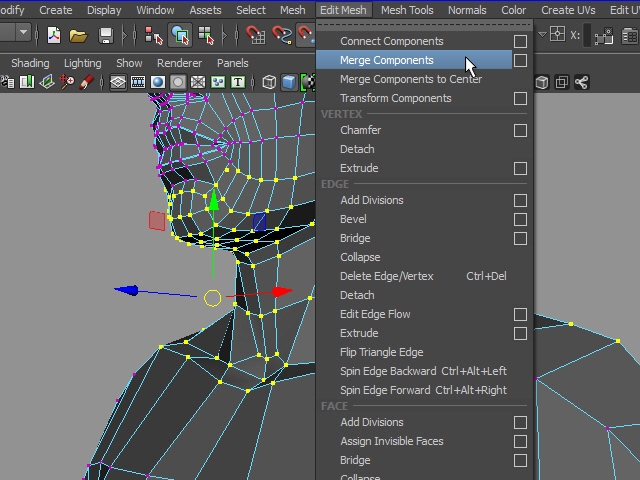Image resolution: width=640 pixels, height=480 pixels.
Task: Open Edit Edge Flow option box
Action: click(x=520, y=315)
